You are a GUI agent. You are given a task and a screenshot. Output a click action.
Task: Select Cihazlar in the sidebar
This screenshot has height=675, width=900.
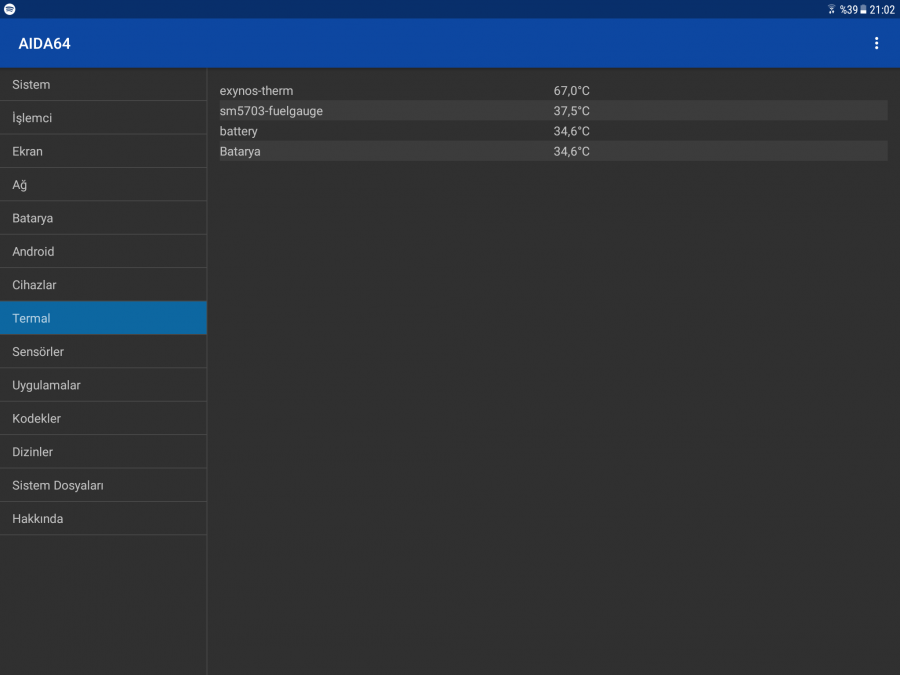point(103,284)
